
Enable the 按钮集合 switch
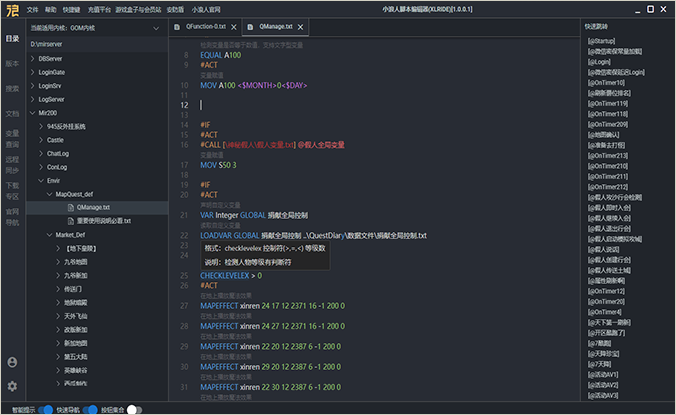point(132,408)
